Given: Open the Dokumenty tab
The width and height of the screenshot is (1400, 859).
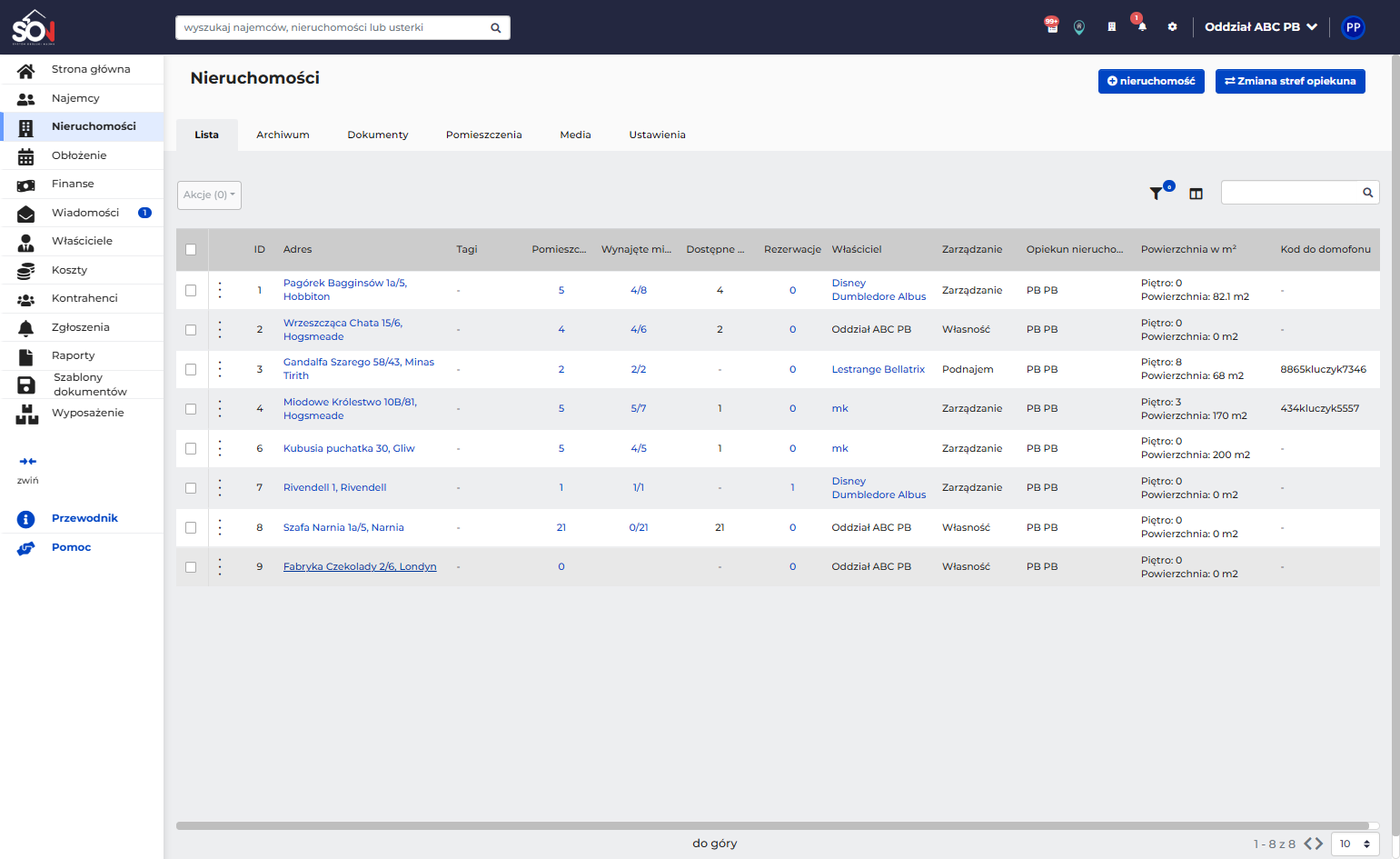Looking at the screenshot, I should (378, 135).
